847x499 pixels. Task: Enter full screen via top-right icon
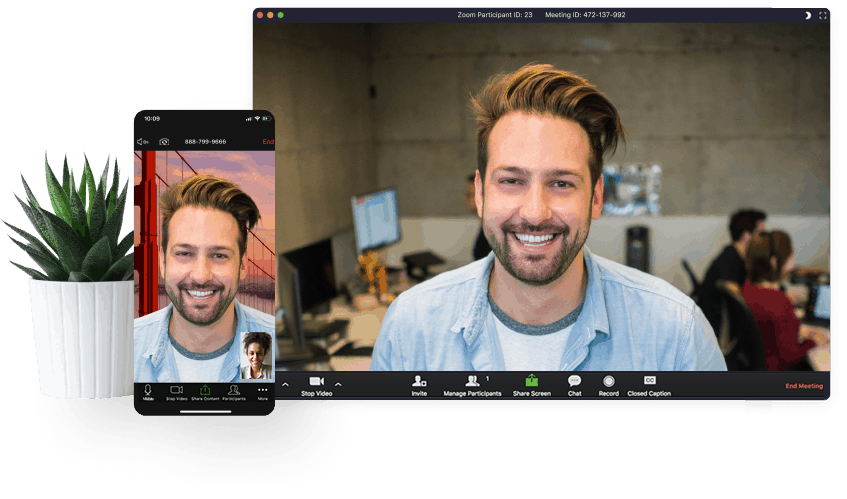point(823,15)
